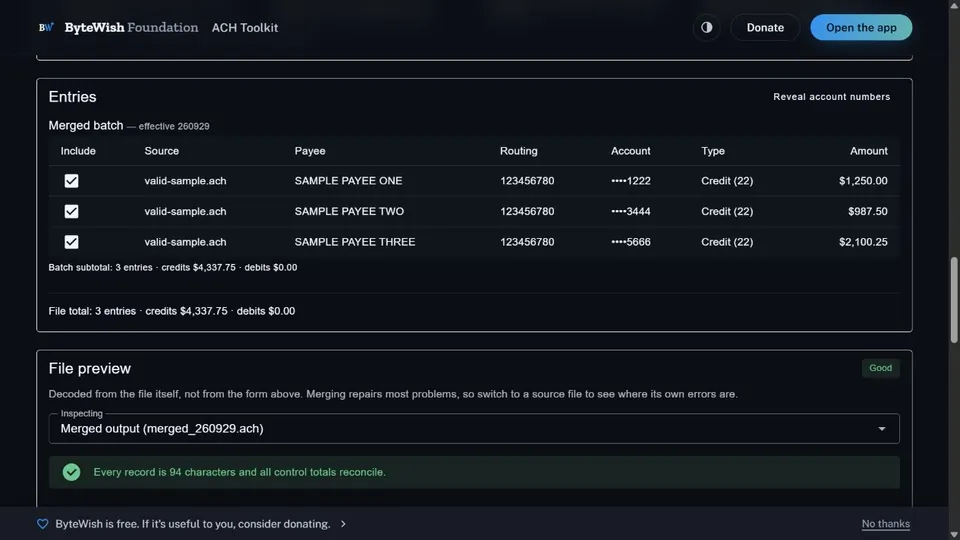
Task: Toggle the dark/light theme contrast icon
Action: pos(707,28)
